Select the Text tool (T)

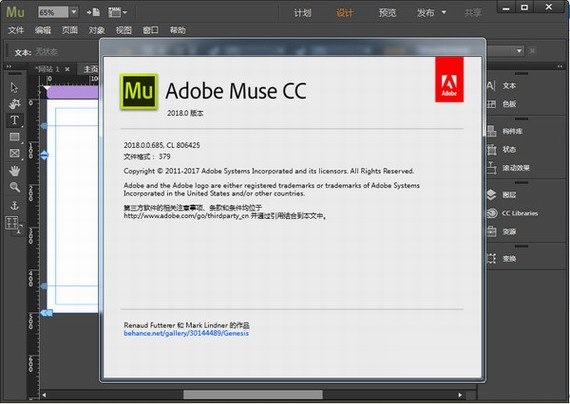(14, 120)
